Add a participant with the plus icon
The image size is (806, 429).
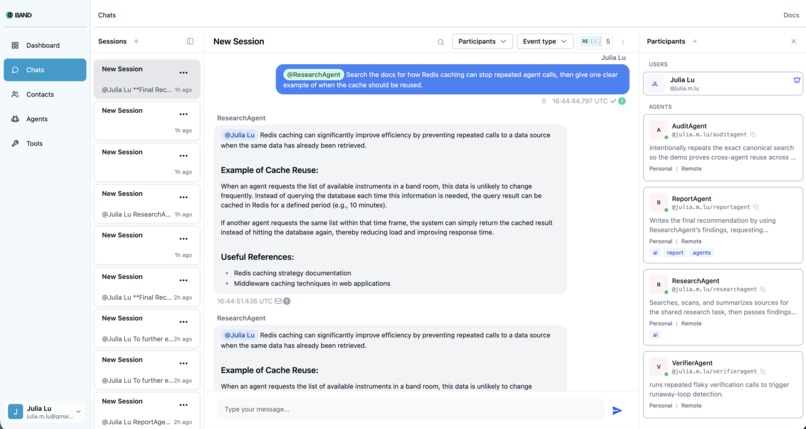[x=694, y=41]
